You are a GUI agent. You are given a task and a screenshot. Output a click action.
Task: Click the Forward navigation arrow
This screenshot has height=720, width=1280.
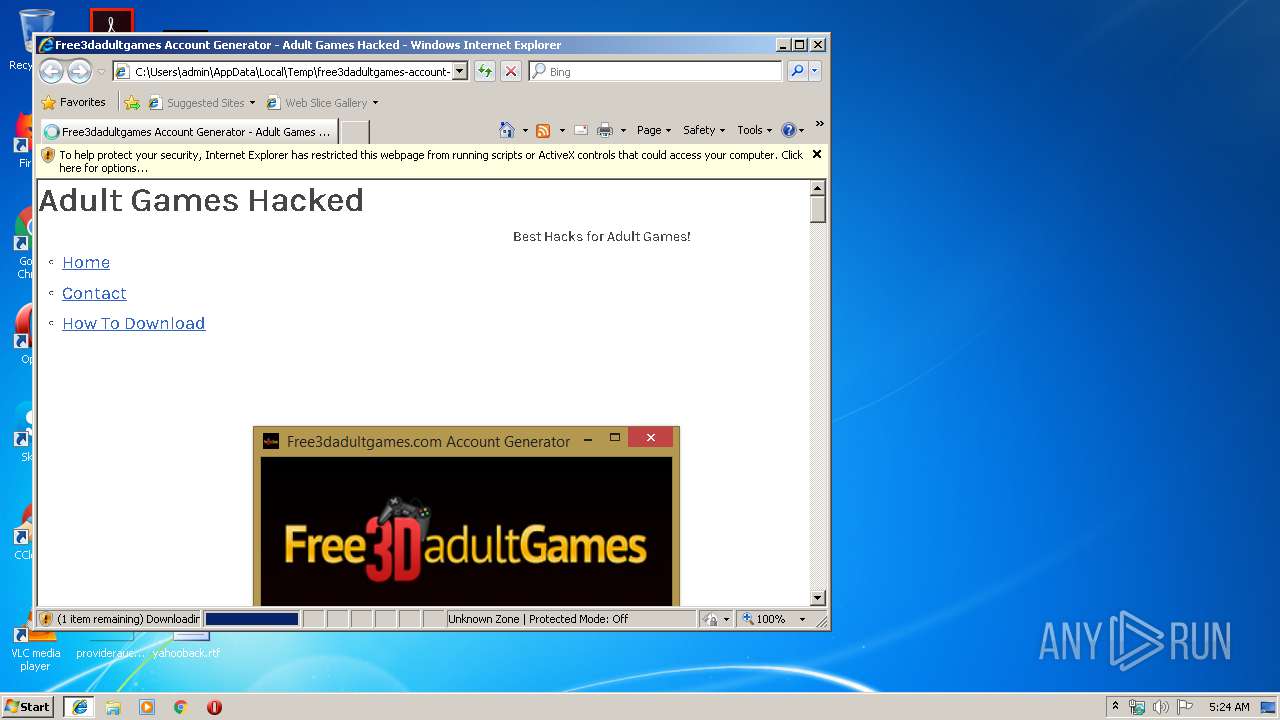79,71
